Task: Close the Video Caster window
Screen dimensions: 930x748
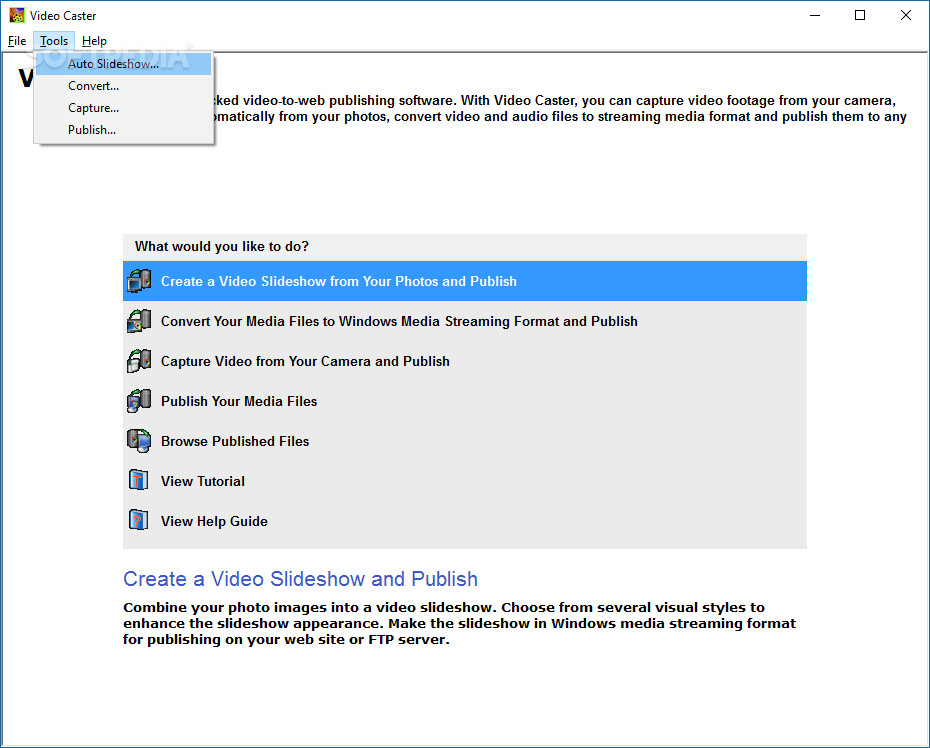Action: (906, 15)
